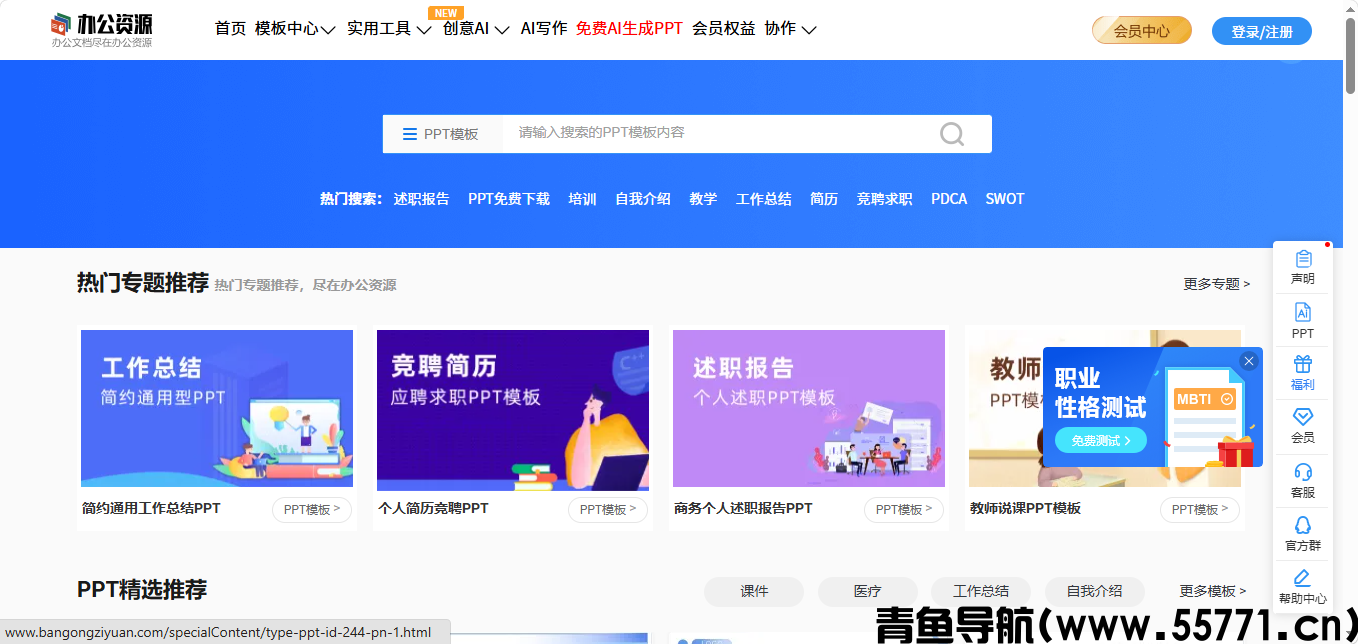Select hot search 自我介绍
1358x644 pixels.
643,199
